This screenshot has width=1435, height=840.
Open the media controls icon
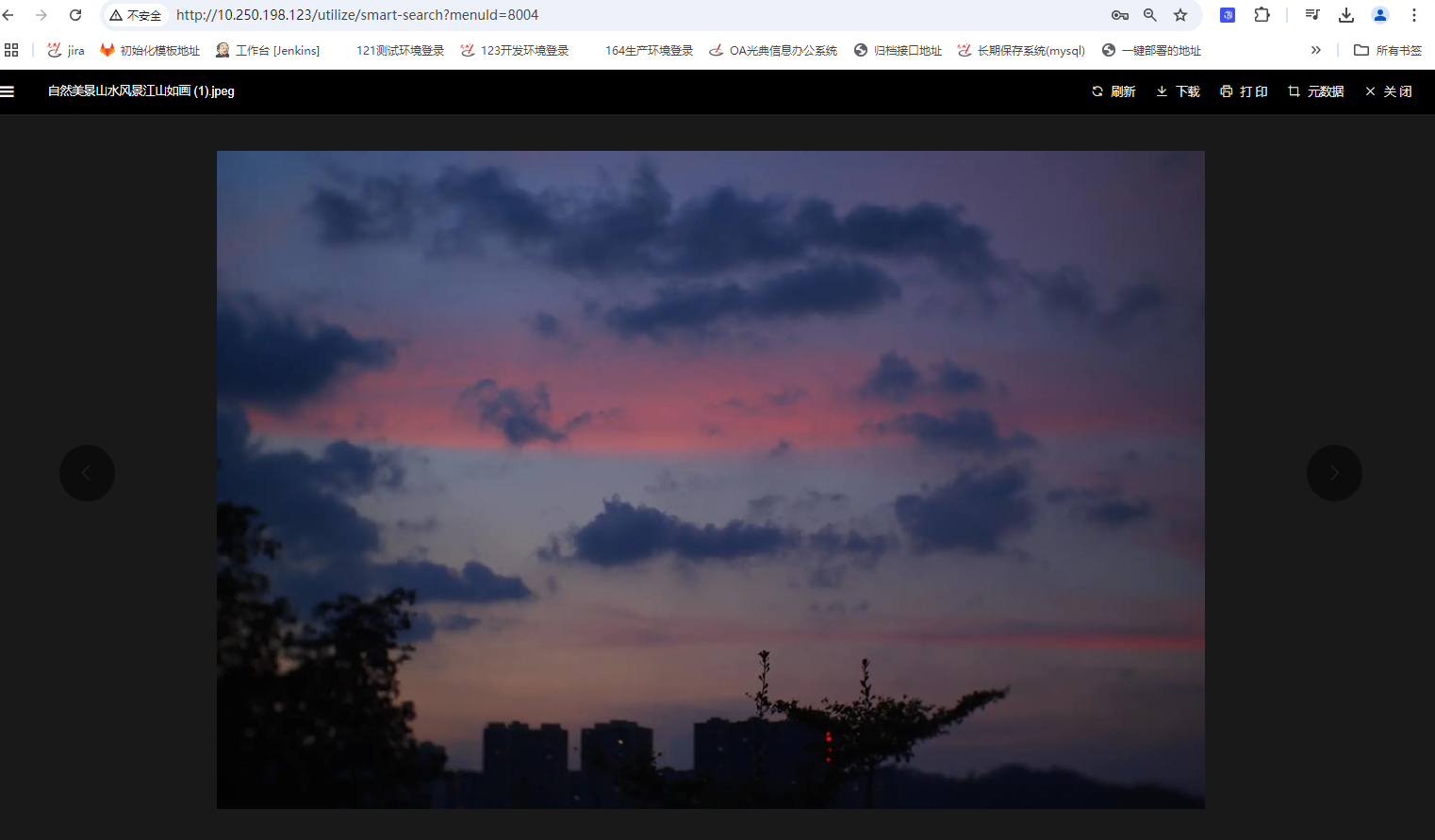[1312, 15]
